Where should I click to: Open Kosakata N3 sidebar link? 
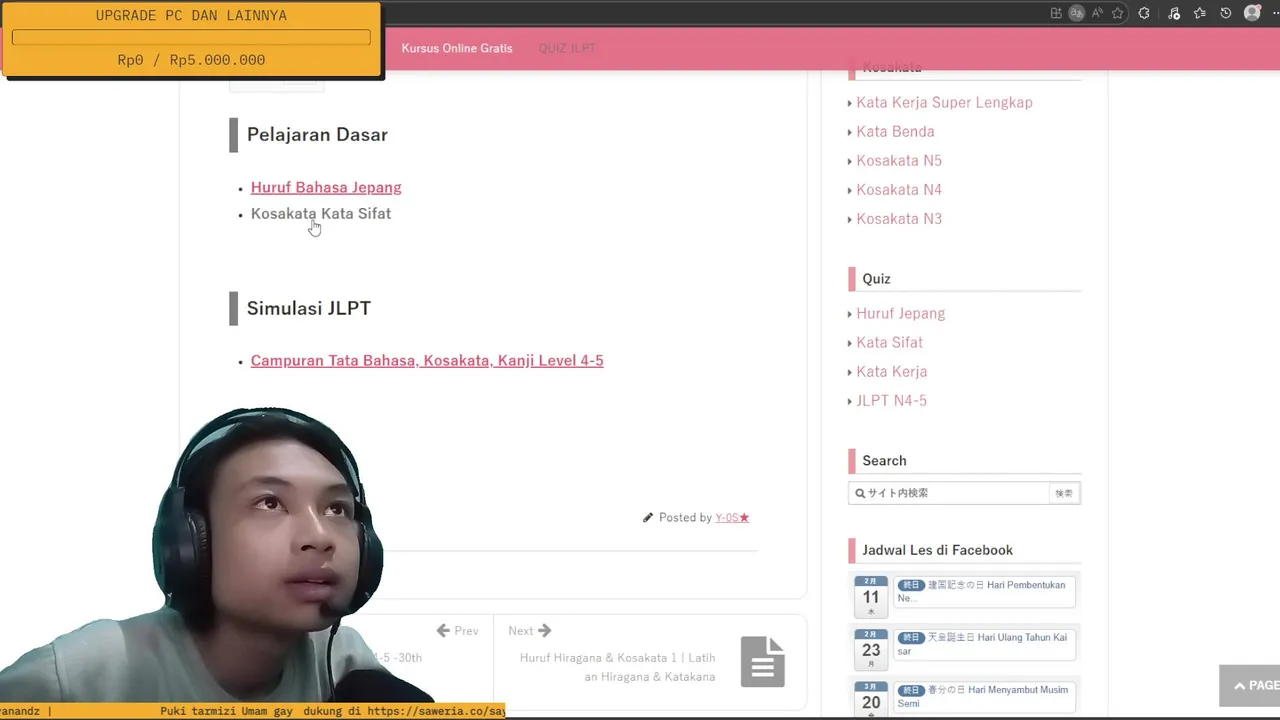pyautogui.click(x=899, y=218)
